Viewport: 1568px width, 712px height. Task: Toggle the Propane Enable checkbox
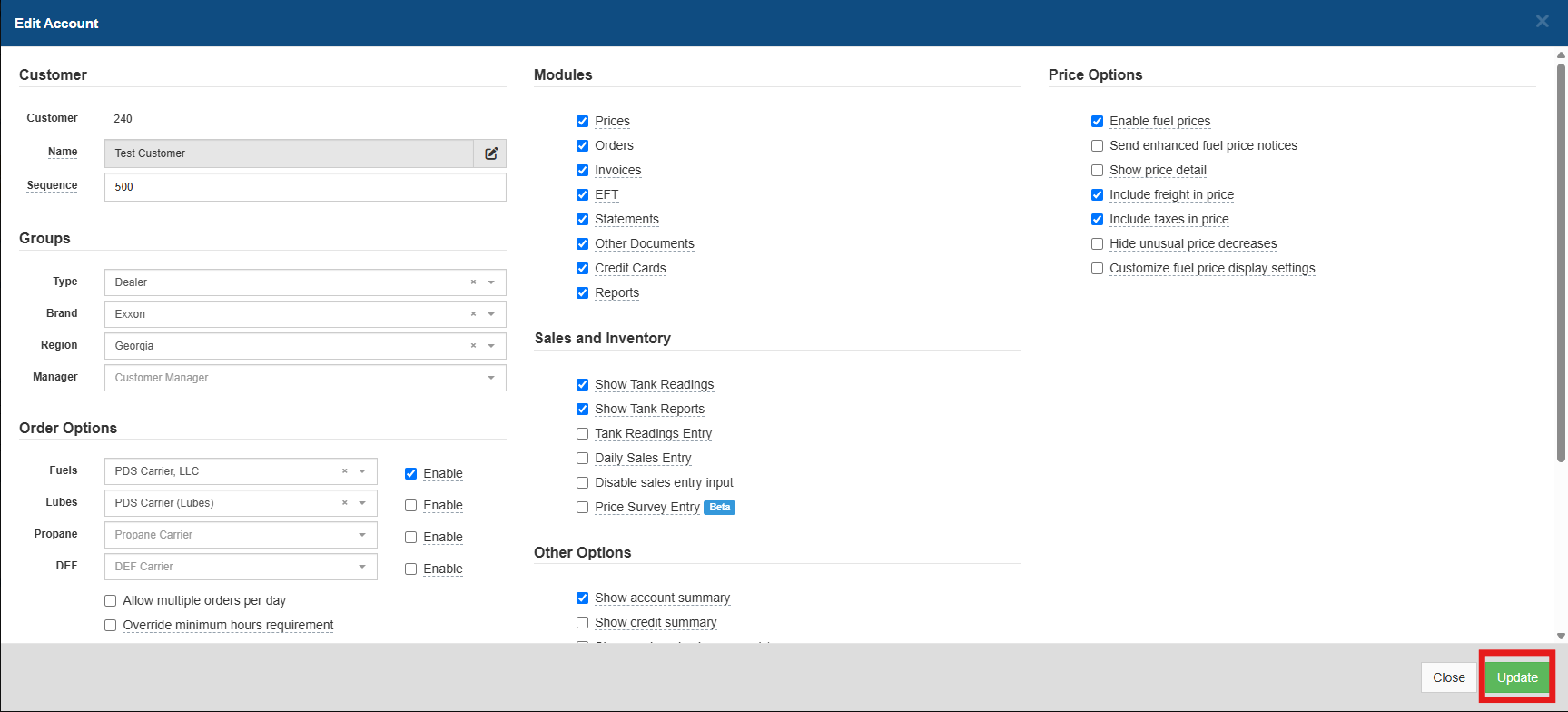[410, 538]
